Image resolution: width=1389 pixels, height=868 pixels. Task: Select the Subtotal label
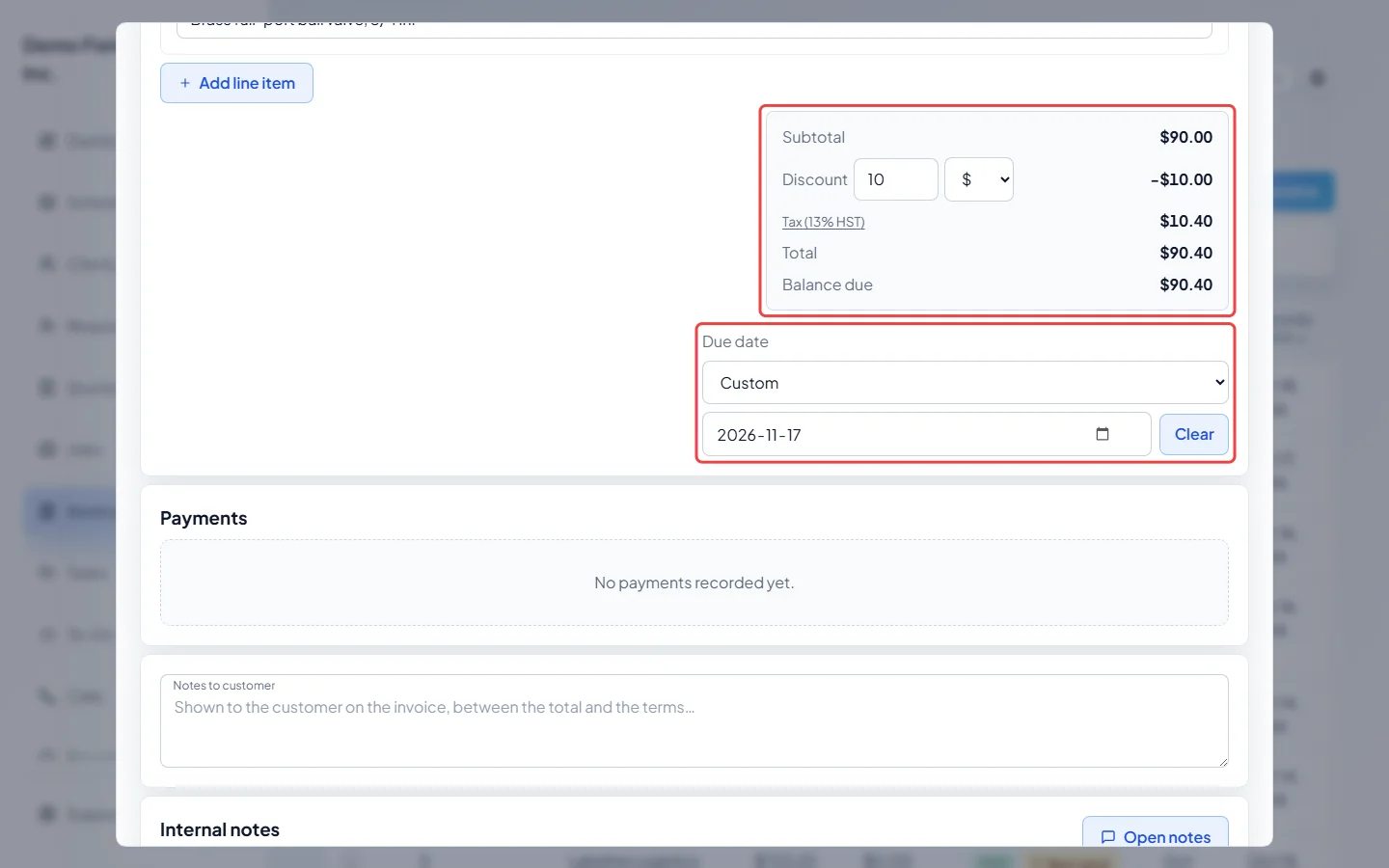tap(813, 137)
